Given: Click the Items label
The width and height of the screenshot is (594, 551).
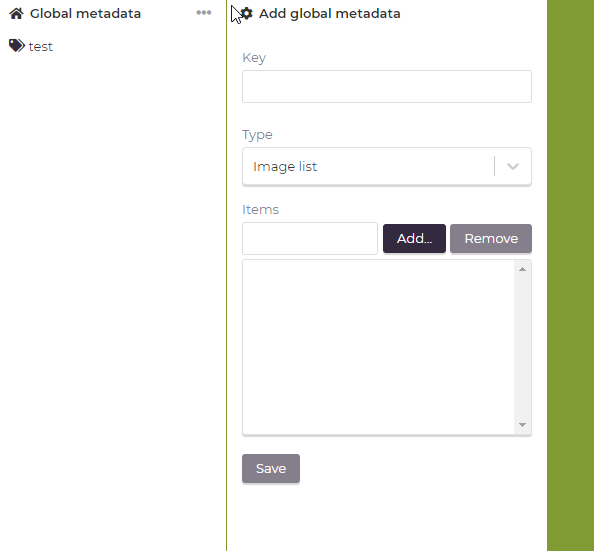Looking at the screenshot, I should point(261,210).
